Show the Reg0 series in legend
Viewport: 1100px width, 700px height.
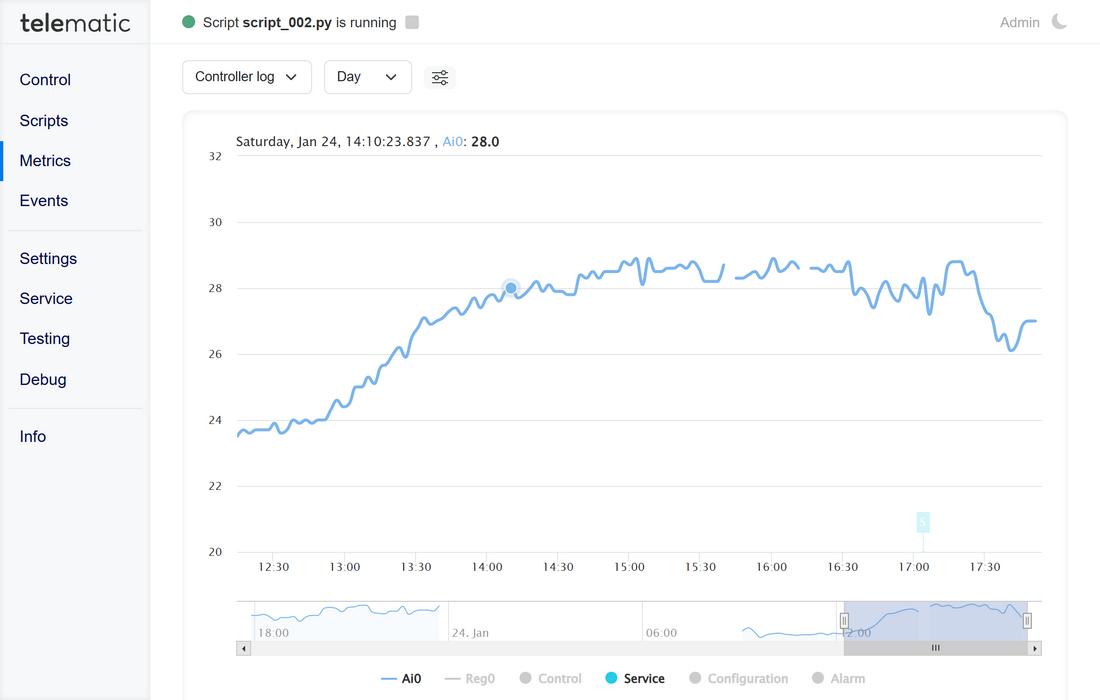(469, 678)
